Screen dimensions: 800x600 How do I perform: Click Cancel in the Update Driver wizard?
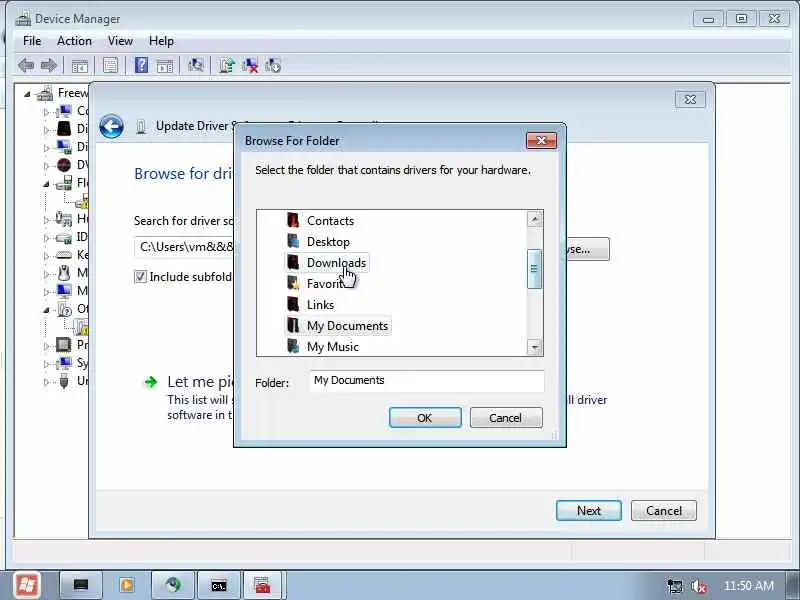tap(664, 510)
